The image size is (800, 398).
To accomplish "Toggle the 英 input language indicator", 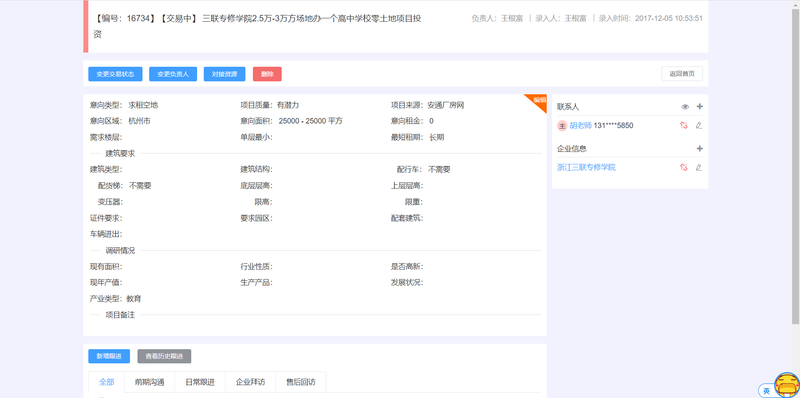I will click(x=766, y=391).
